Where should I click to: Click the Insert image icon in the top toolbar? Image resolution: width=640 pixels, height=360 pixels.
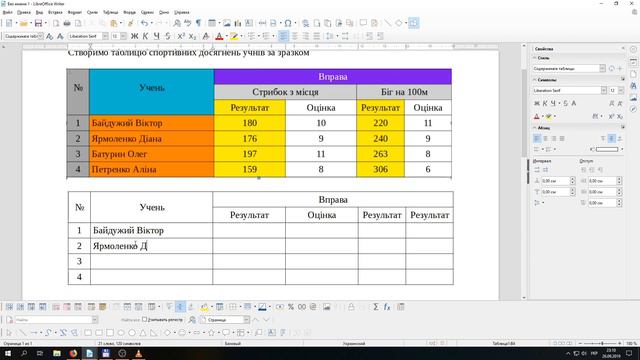tap(227, 23)
